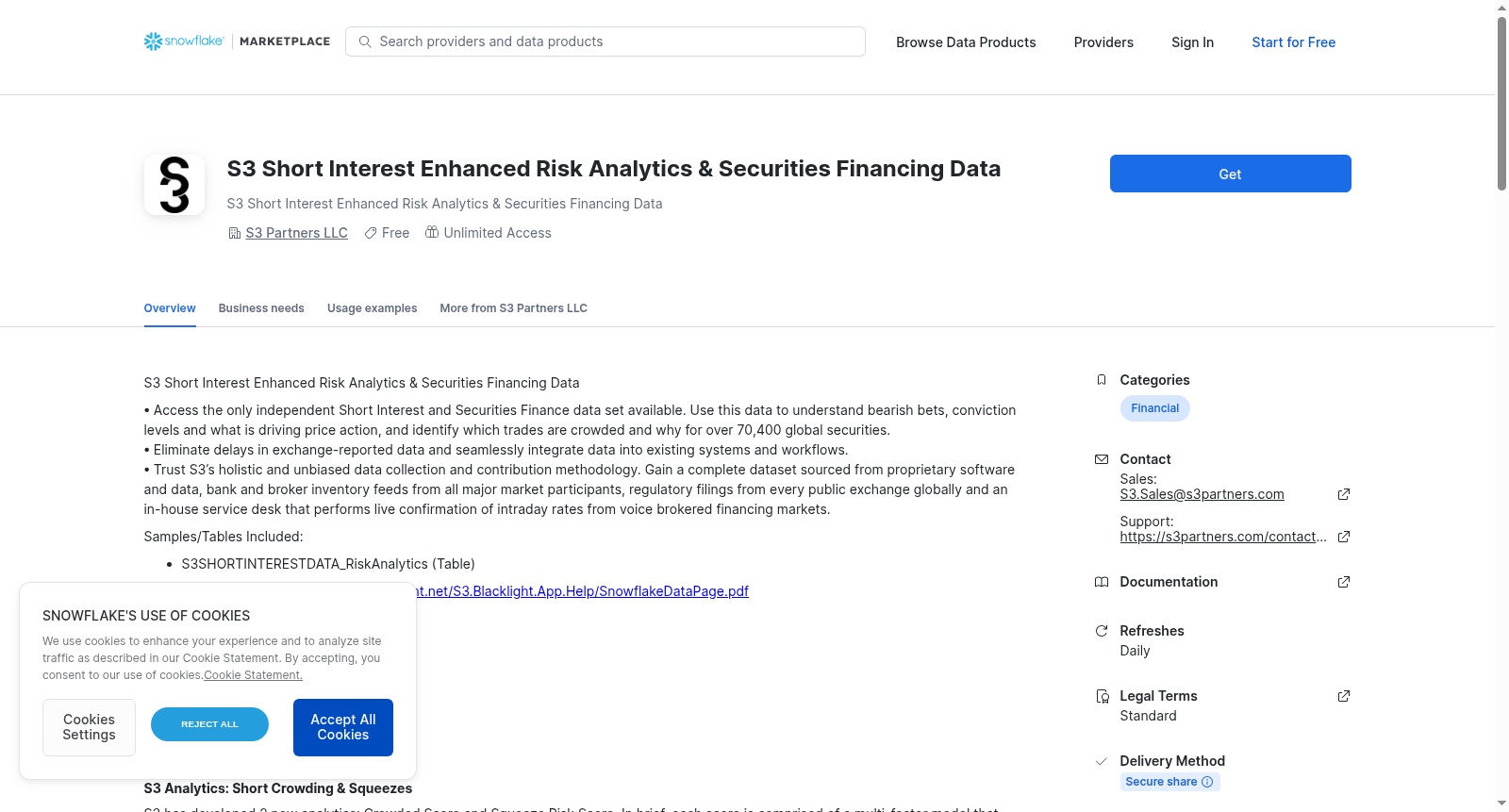The image size is (1509, 812).
Task: Click the Secure share info icon
Action: click(x=1207, y=782)
